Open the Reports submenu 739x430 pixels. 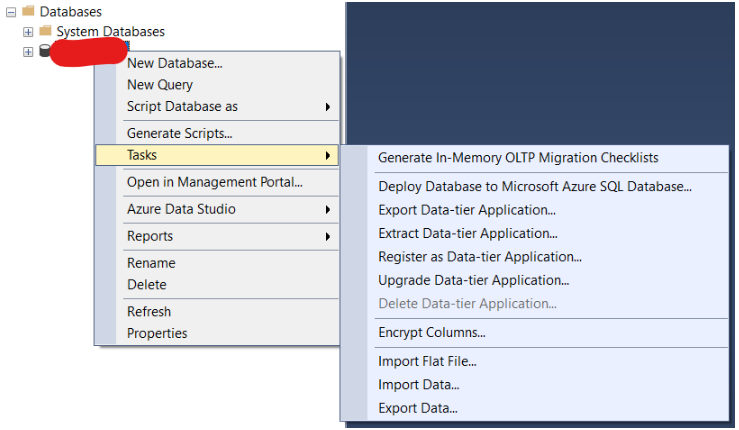click(x=150, y=236)
